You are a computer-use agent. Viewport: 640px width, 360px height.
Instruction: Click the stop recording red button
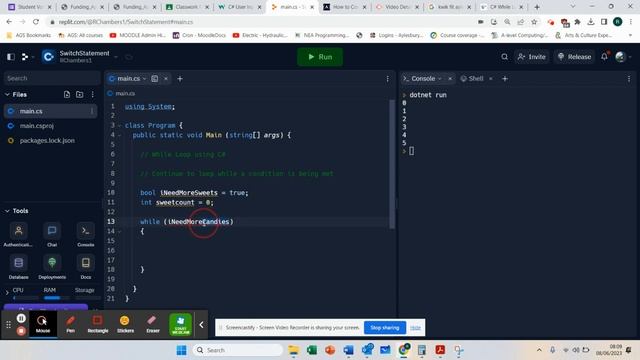pos(21,331)
